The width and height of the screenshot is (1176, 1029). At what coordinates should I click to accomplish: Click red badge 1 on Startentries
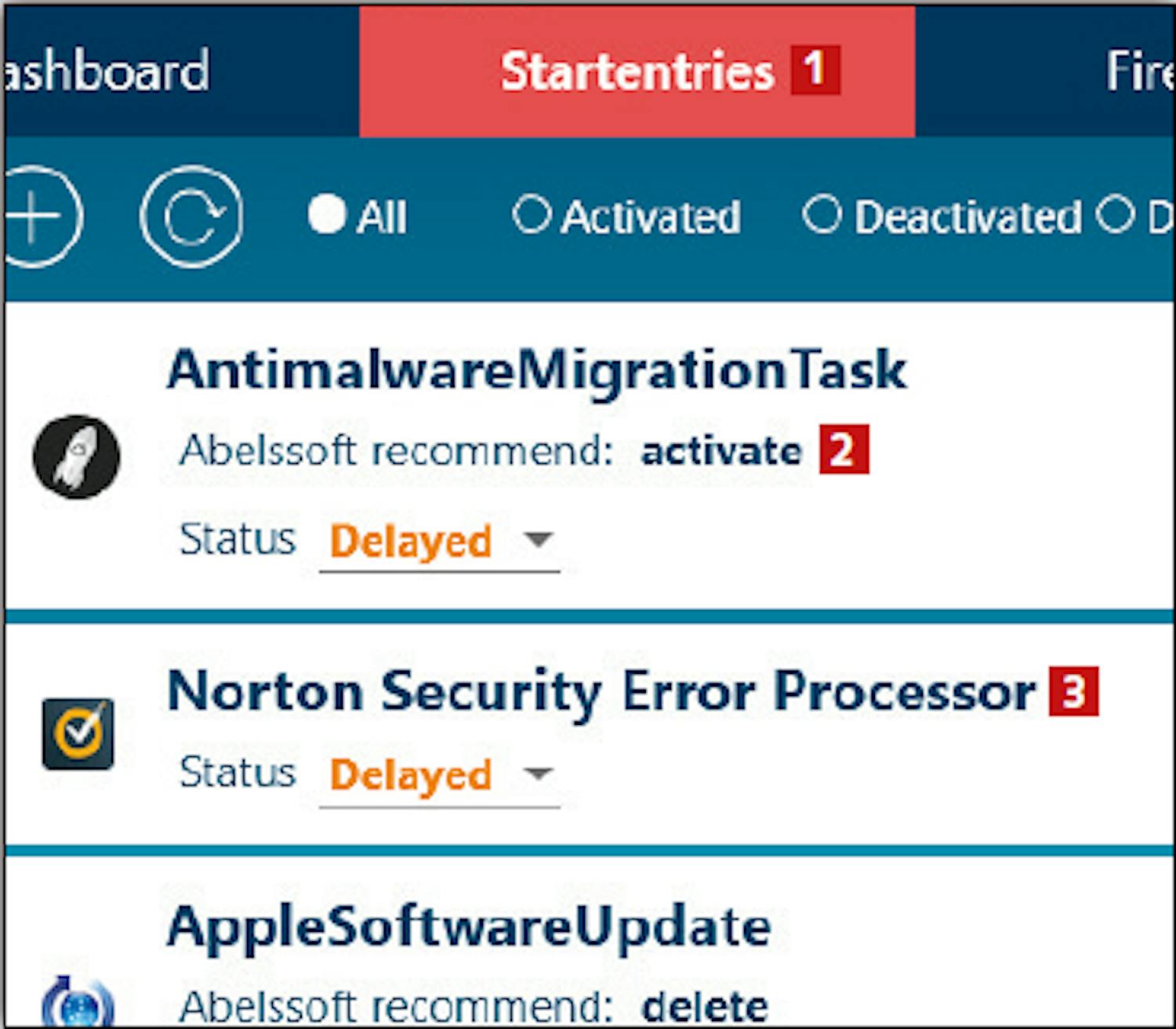(x=815, y=70)
